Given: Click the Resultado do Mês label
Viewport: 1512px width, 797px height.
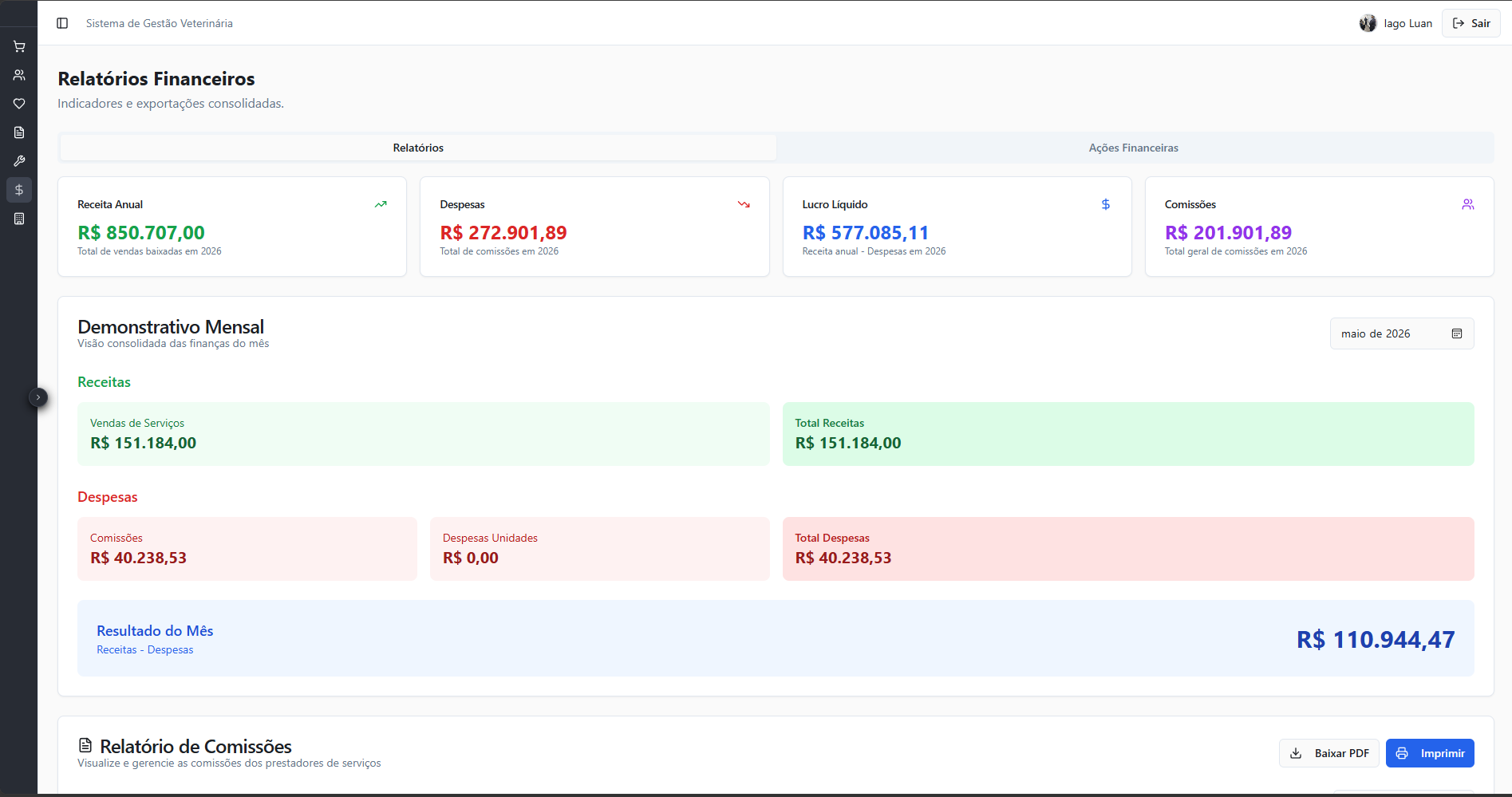Looking at the screenshot, I should [x=155, y=630].
